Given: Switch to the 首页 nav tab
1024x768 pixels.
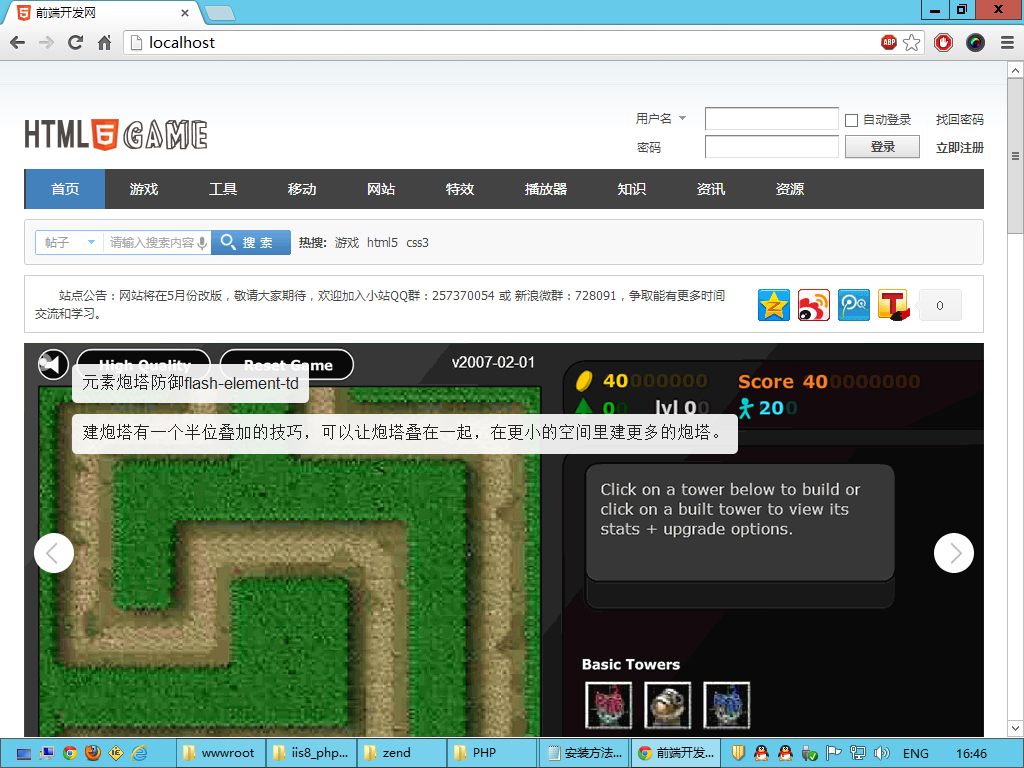Looking at the screenshot, I should 65,189.
